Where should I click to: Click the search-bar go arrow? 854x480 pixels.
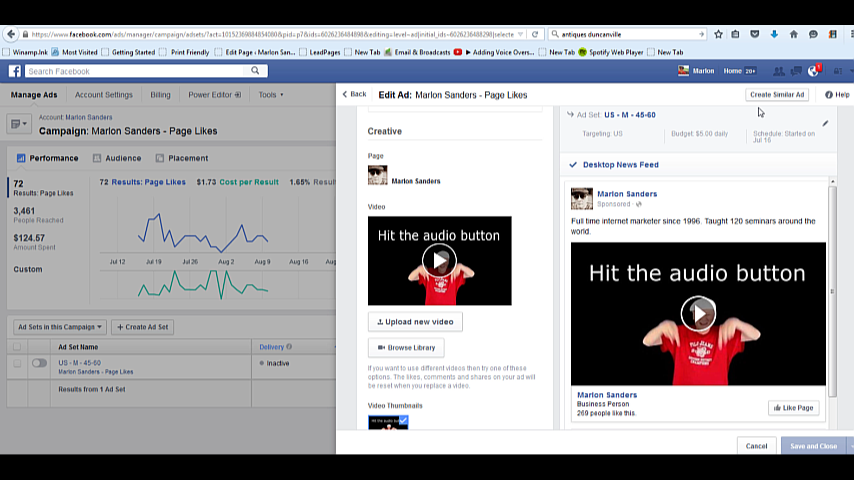coord(701,34)
